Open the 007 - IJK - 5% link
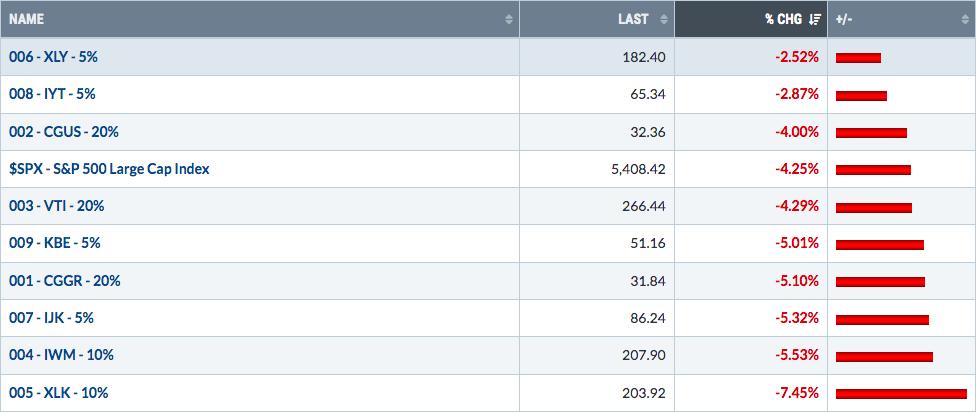Viewport: 977px width, 413px height. (x=51, y=318)
